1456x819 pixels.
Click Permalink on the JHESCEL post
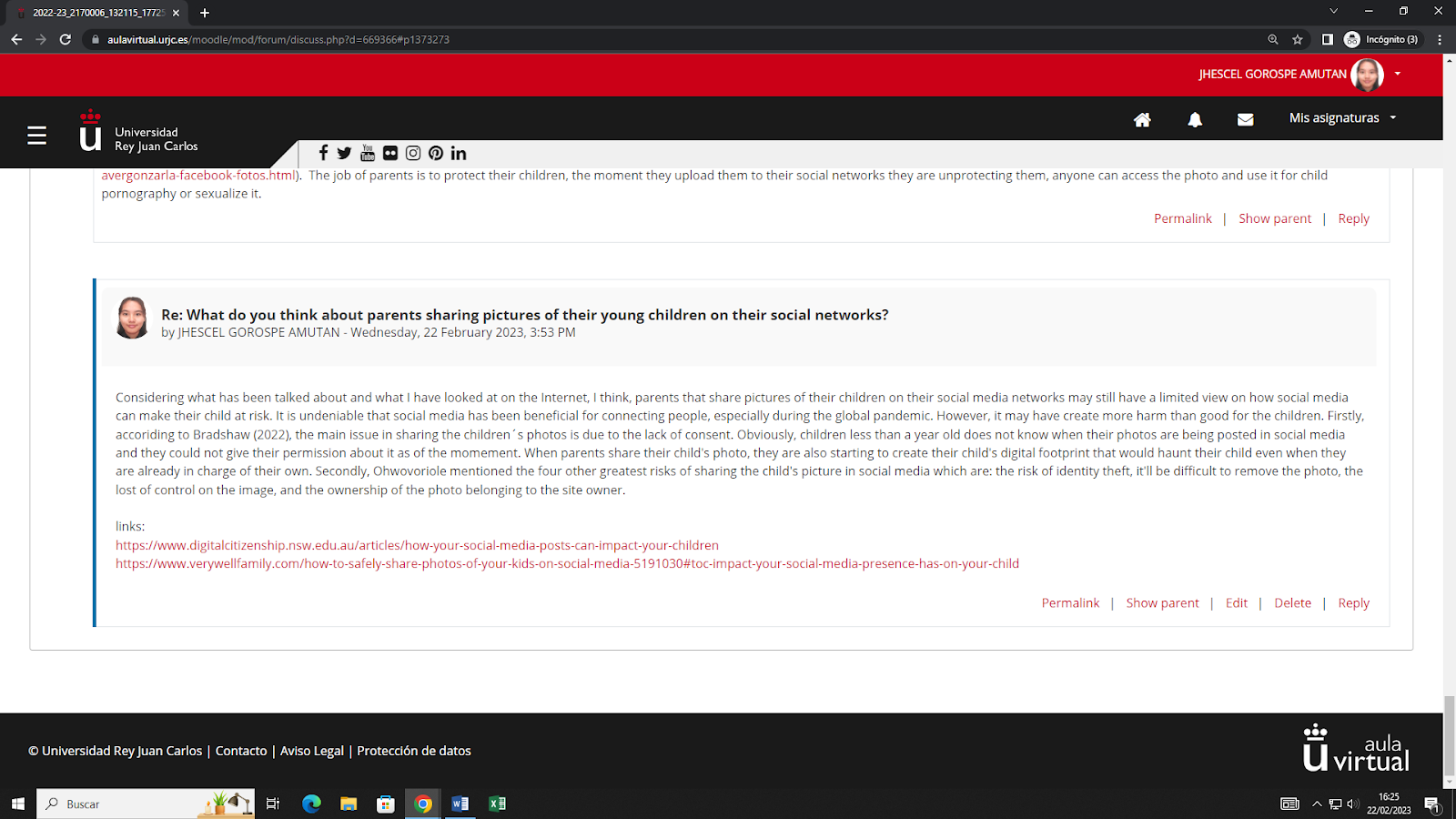[x=1070, y=602]
